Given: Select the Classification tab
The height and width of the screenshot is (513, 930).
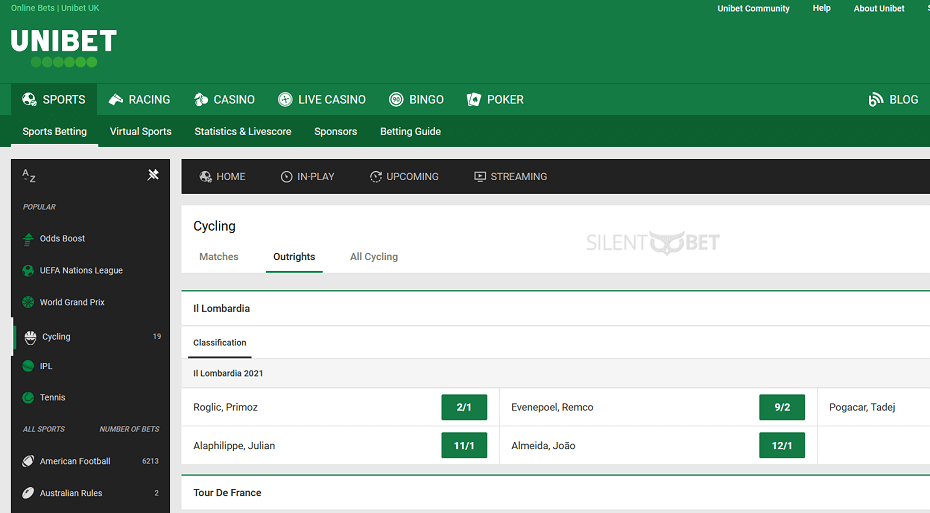Looking at the screenshot, I should tap(219, 343).
